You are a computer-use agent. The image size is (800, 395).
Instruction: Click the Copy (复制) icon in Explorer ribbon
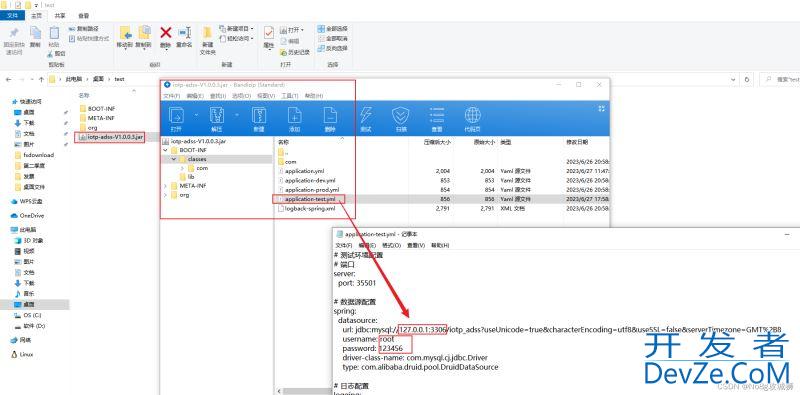pyautogui.click(x=35, y=33)
